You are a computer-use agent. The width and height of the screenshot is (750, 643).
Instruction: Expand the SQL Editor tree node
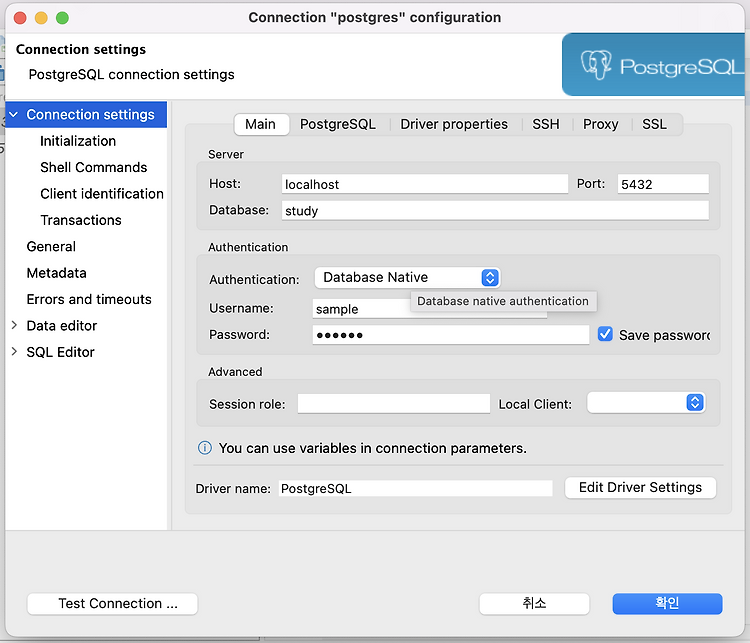(x=14, y=352)
